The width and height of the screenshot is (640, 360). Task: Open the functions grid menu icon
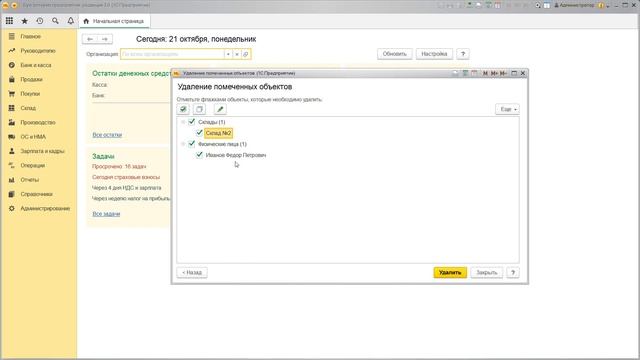pyautogui.click(x=9, y=21)
